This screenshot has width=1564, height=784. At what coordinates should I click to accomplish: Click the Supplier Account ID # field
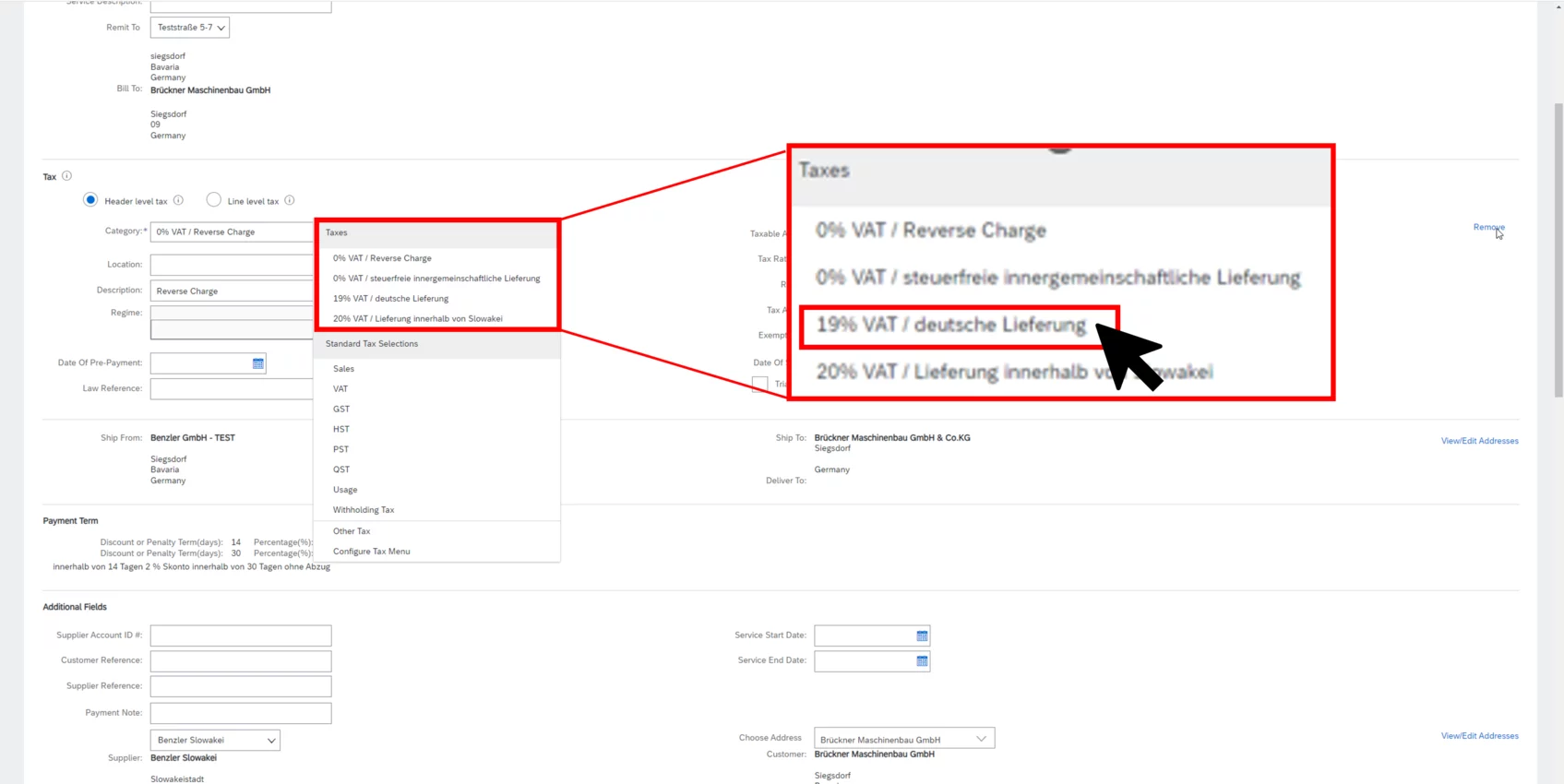pos(241,636)
